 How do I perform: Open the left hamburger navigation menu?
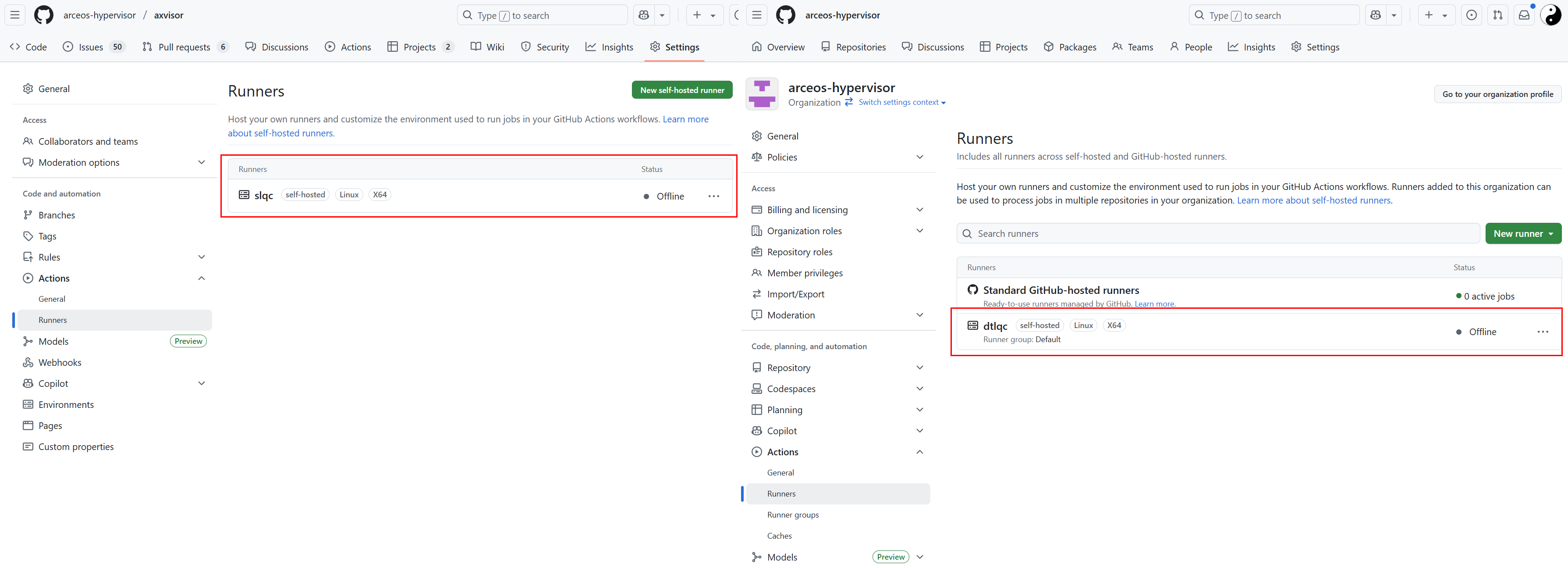15,15
